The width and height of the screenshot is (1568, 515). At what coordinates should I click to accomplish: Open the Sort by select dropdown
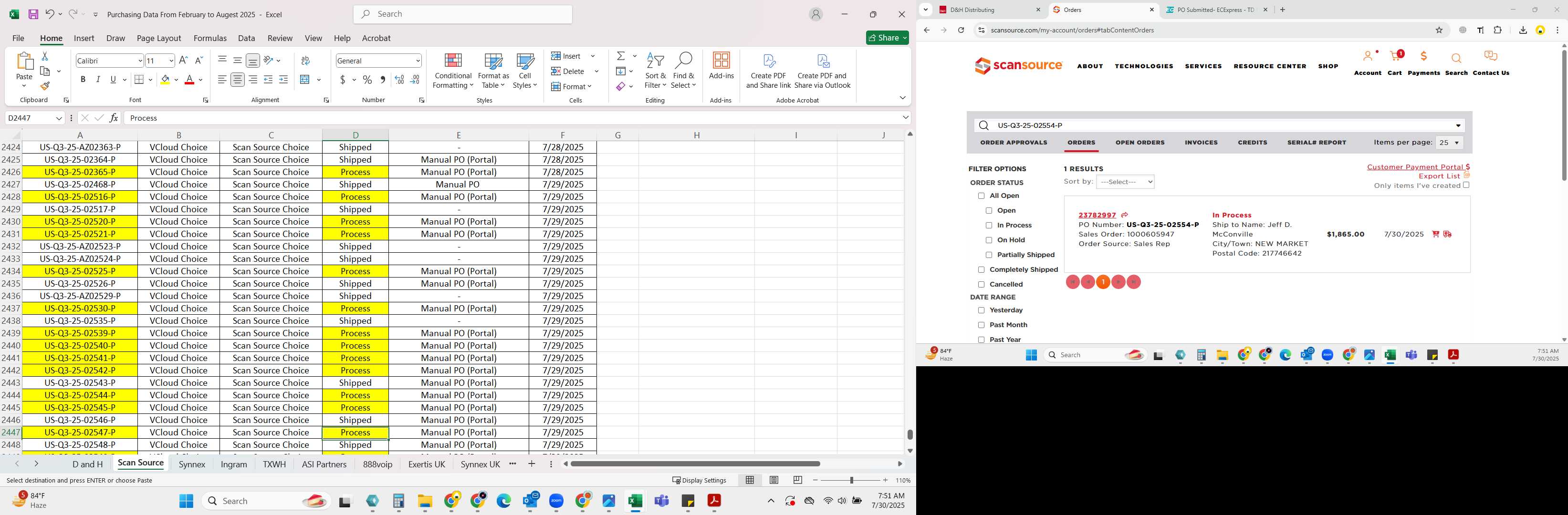coord(1125,182)
